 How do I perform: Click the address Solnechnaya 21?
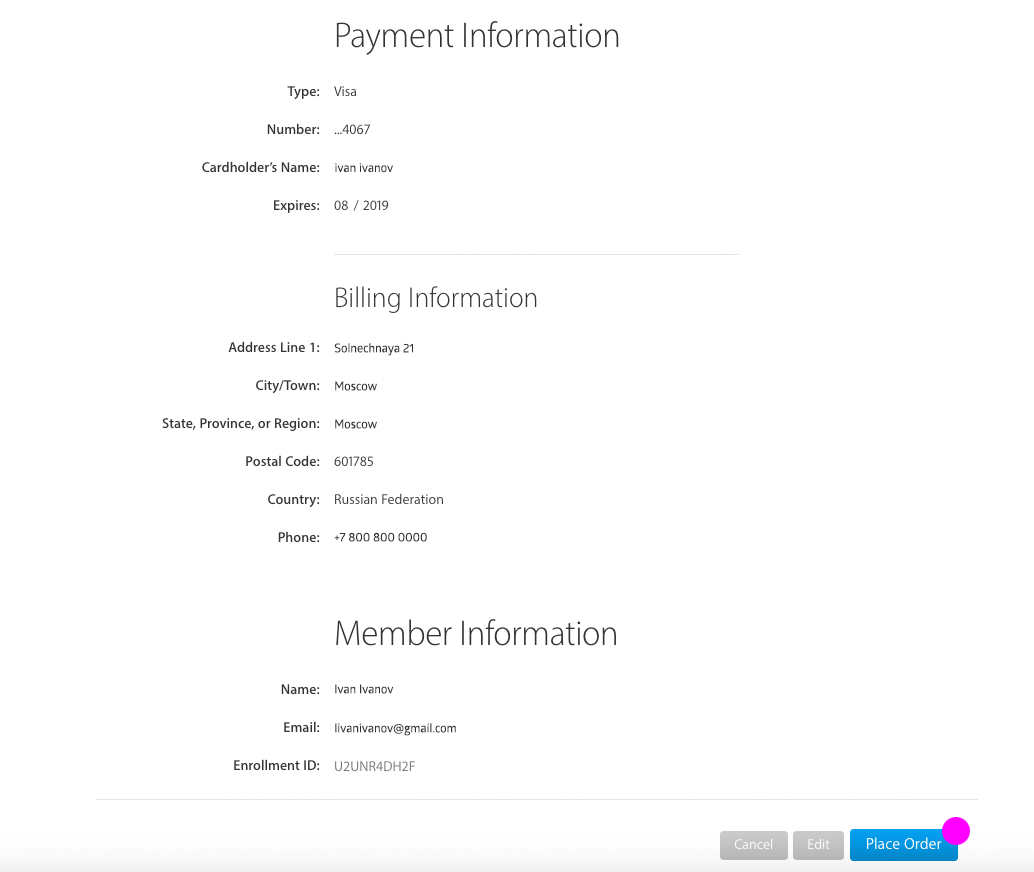(374, 349)
